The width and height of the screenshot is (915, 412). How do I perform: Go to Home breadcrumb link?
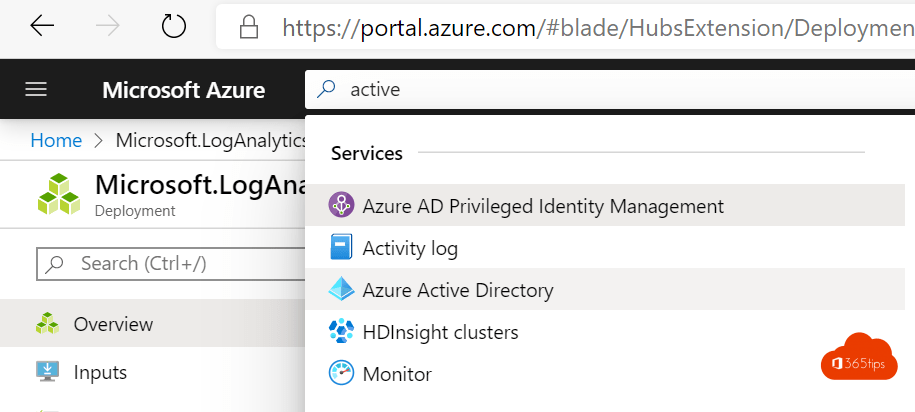56,140
